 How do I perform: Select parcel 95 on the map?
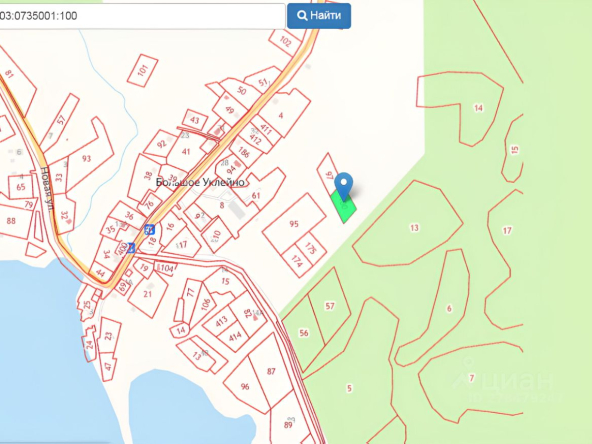(294, 224)
